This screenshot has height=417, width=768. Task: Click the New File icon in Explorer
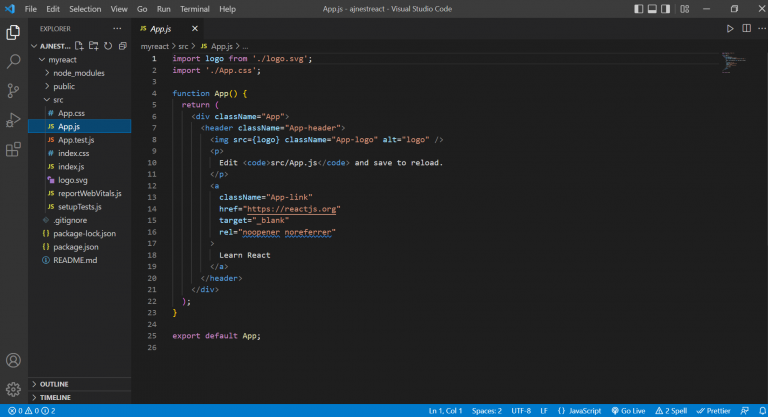(80, 45)
